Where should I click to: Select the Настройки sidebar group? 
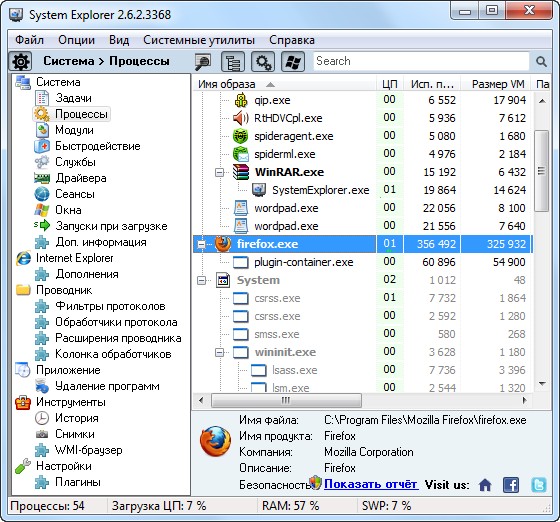(x=64, y=466)
